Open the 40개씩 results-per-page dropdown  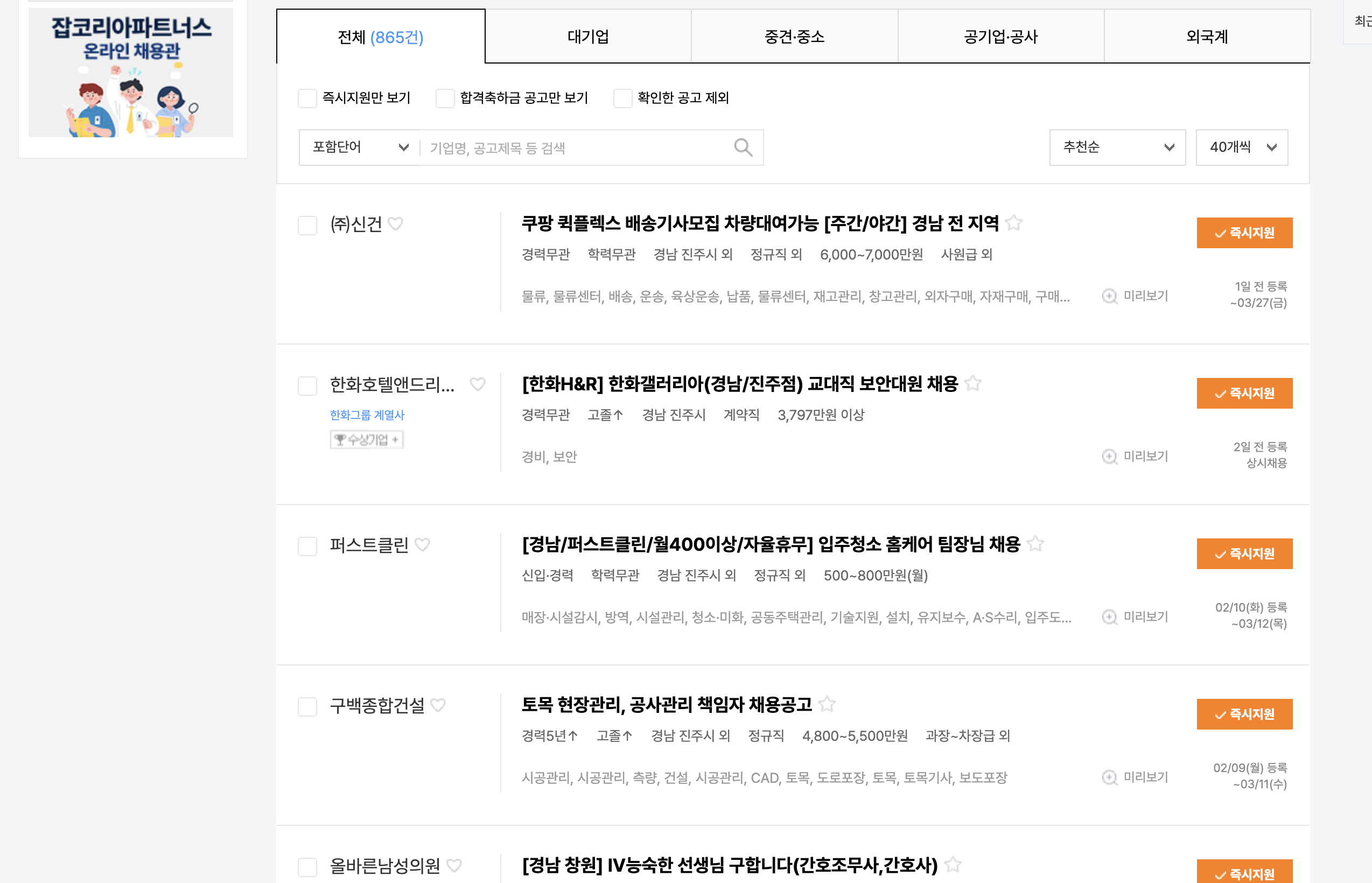coord(1241,148)
